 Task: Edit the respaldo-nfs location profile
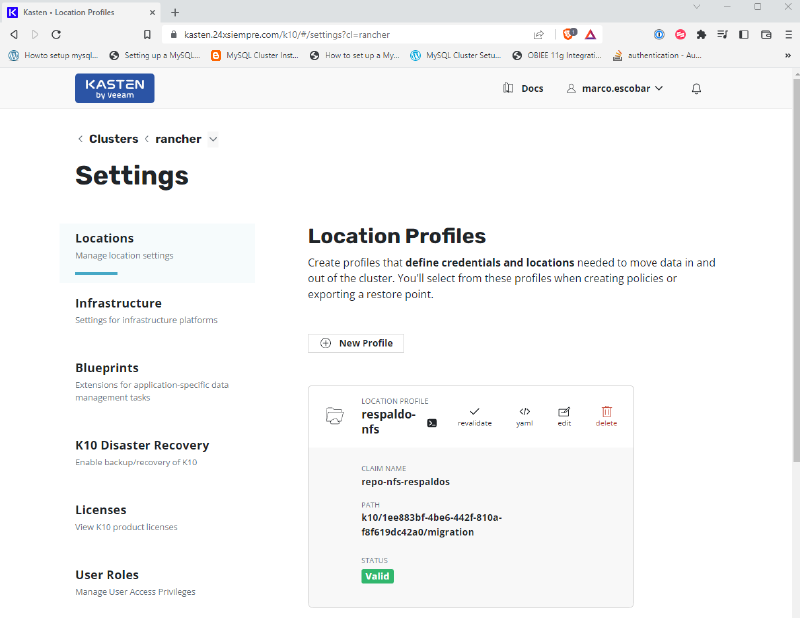pos(564,416)
